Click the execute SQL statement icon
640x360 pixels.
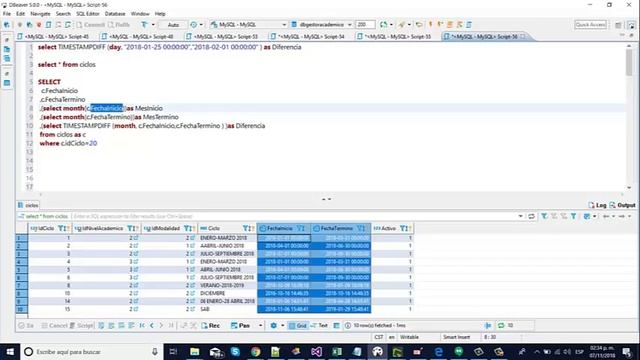tap(430, 25)
